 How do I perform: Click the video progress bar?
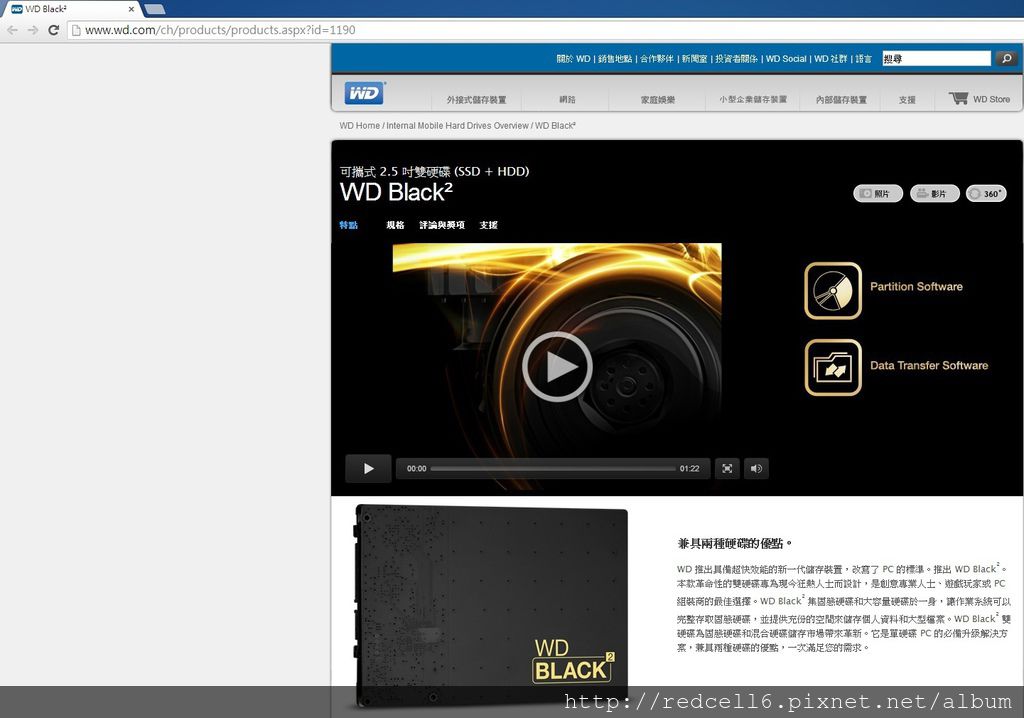[553, 468]
